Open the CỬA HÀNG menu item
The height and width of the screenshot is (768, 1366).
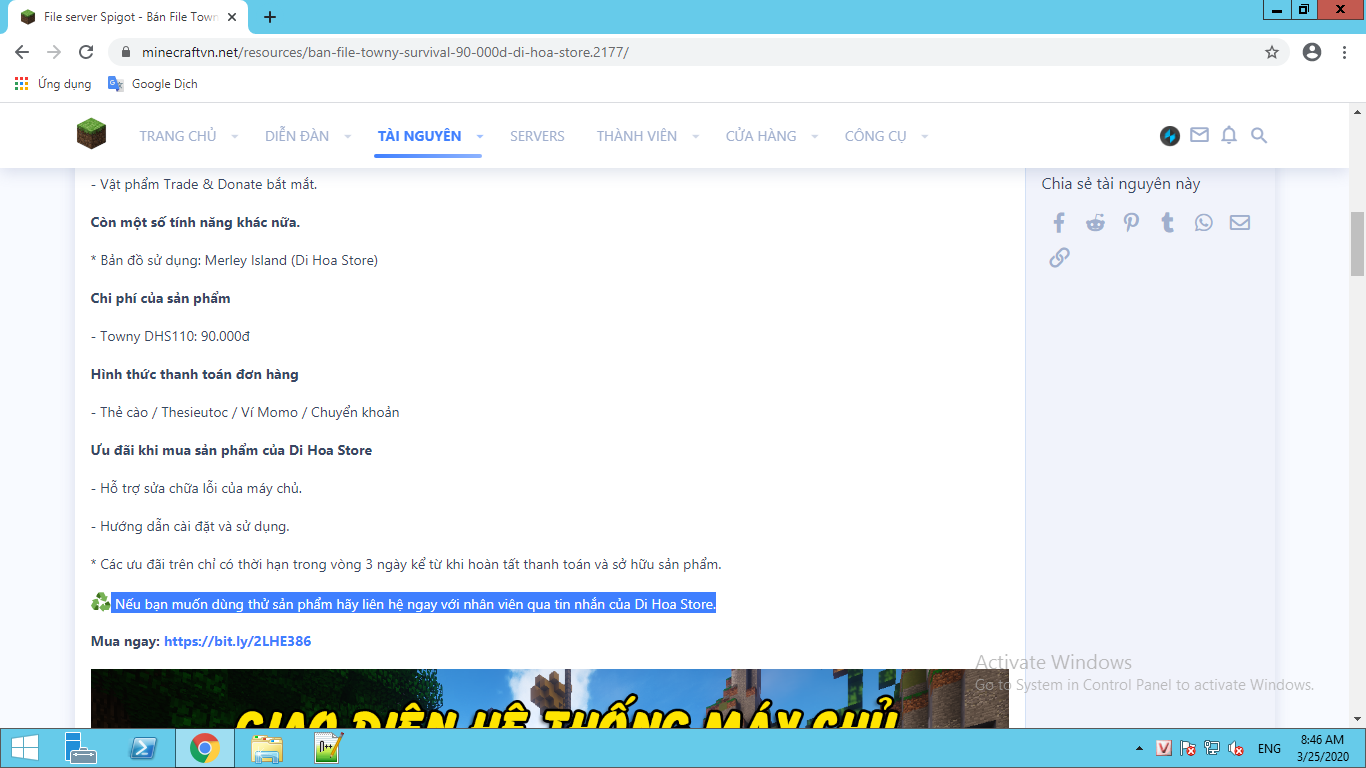point(761,136)
